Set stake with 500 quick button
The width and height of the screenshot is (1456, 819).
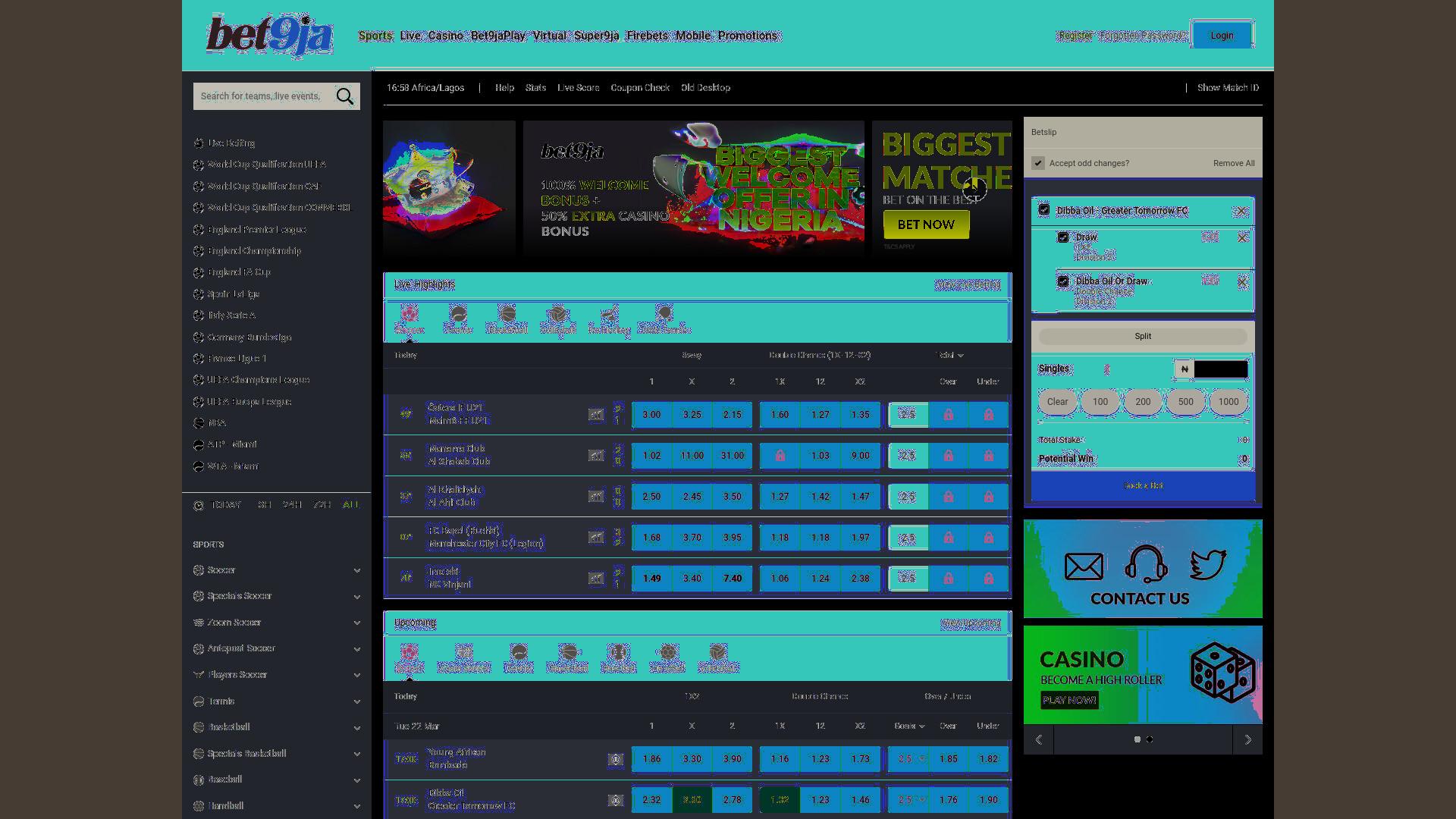(1185, 403)
